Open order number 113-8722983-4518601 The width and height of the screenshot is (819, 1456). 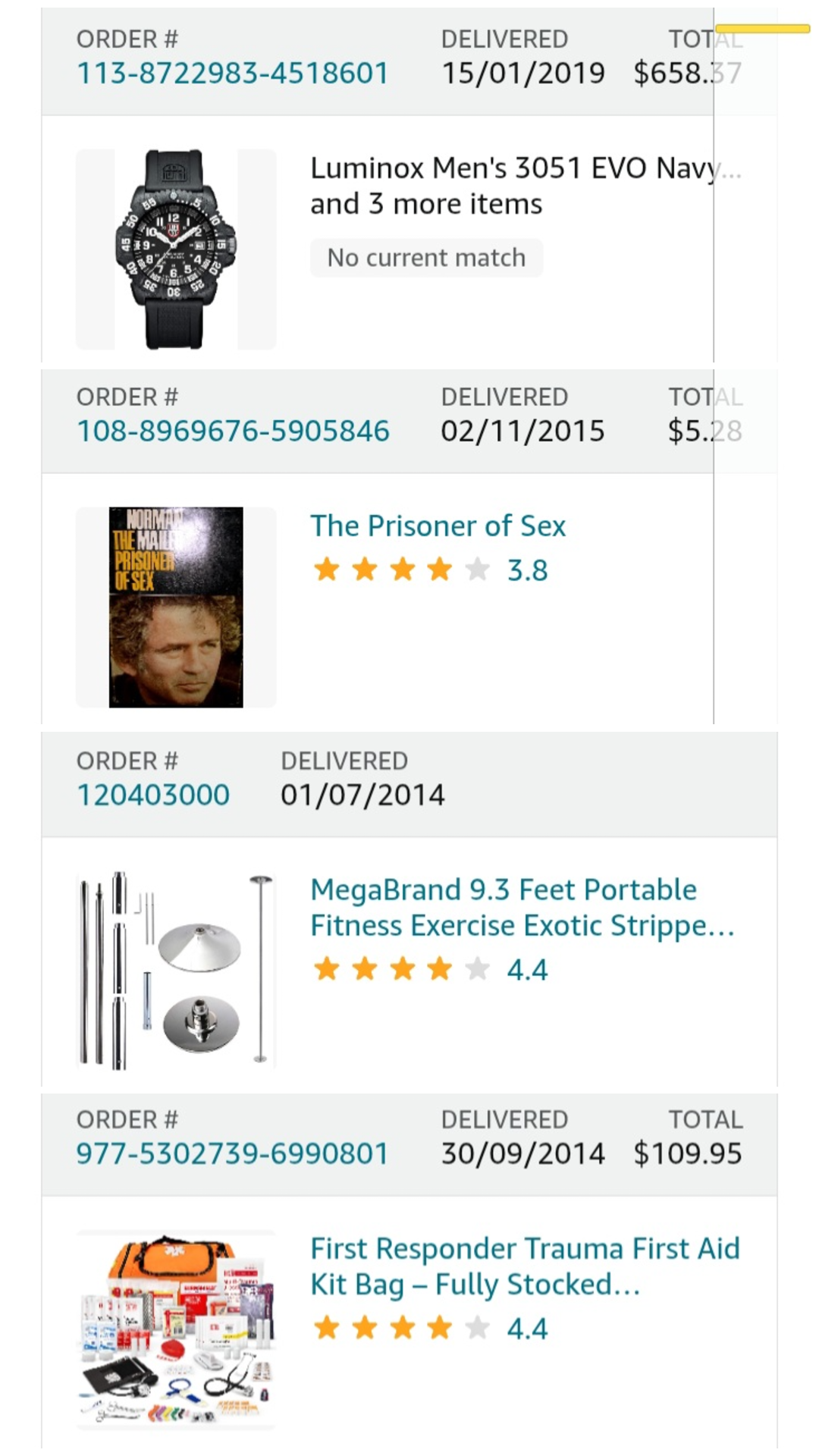click(232, 74)
